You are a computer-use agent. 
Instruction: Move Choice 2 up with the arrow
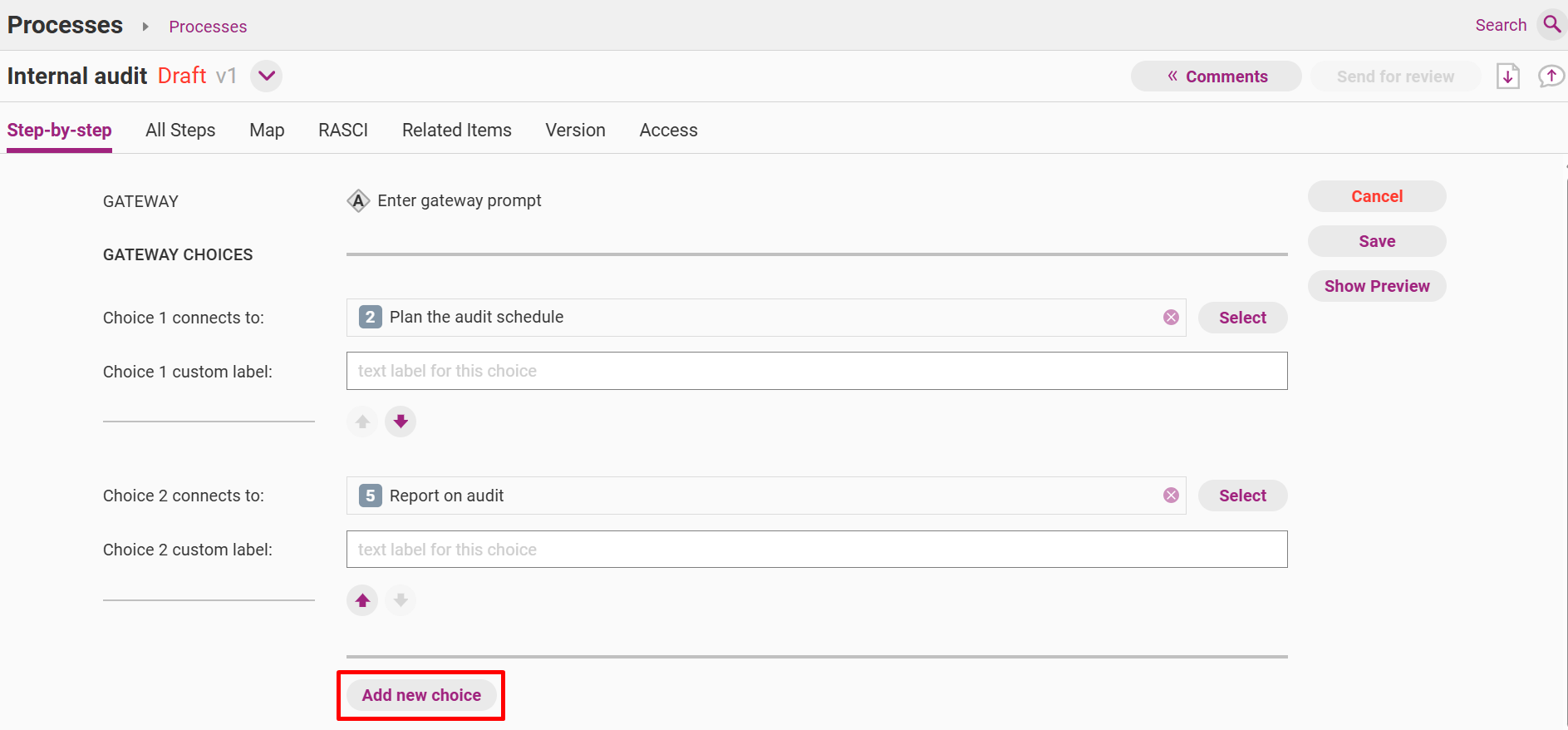tap(362, 600)
